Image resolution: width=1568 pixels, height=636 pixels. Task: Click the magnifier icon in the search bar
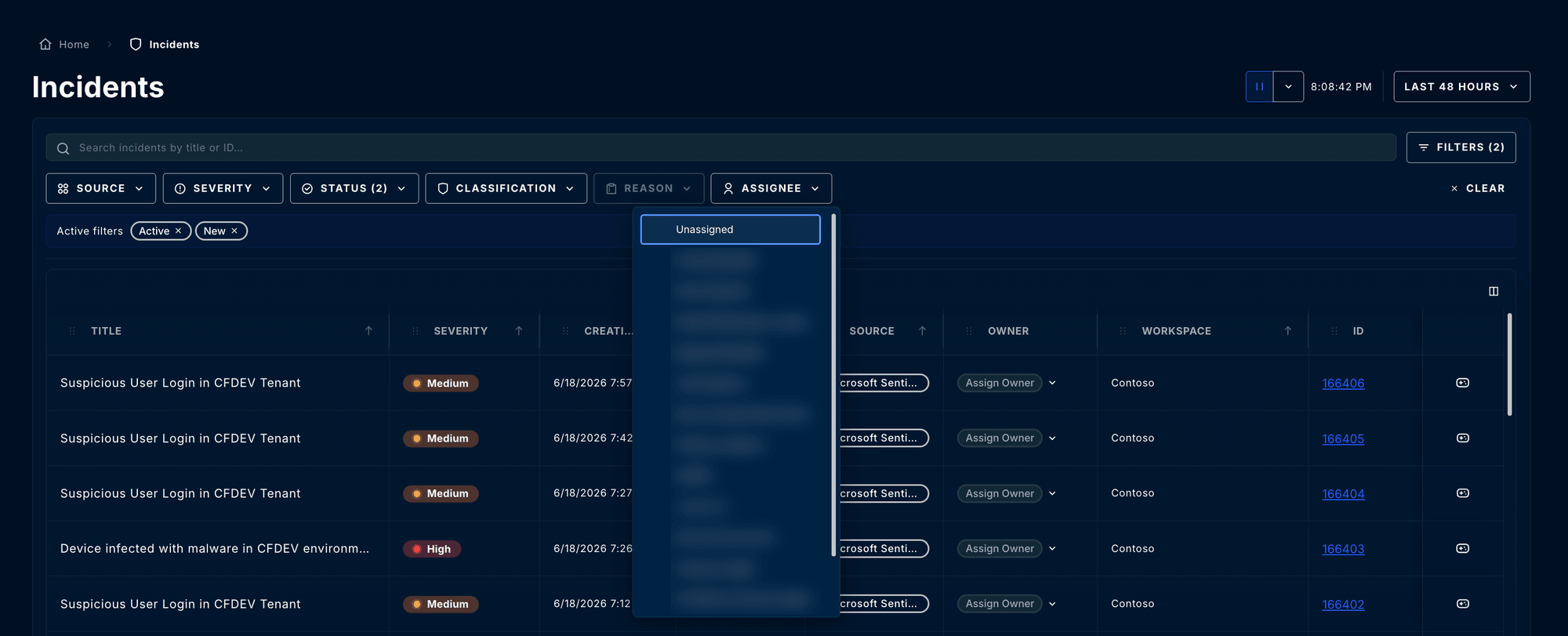pyautogui.click(x=64, y=148)
